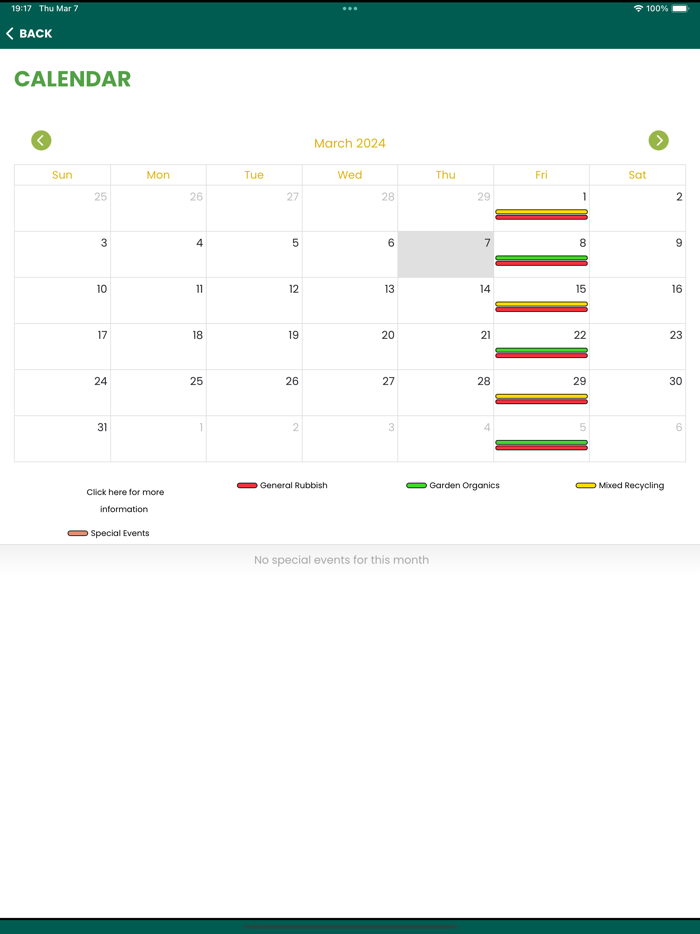Click yellow recycling bar on March 1

542,211
